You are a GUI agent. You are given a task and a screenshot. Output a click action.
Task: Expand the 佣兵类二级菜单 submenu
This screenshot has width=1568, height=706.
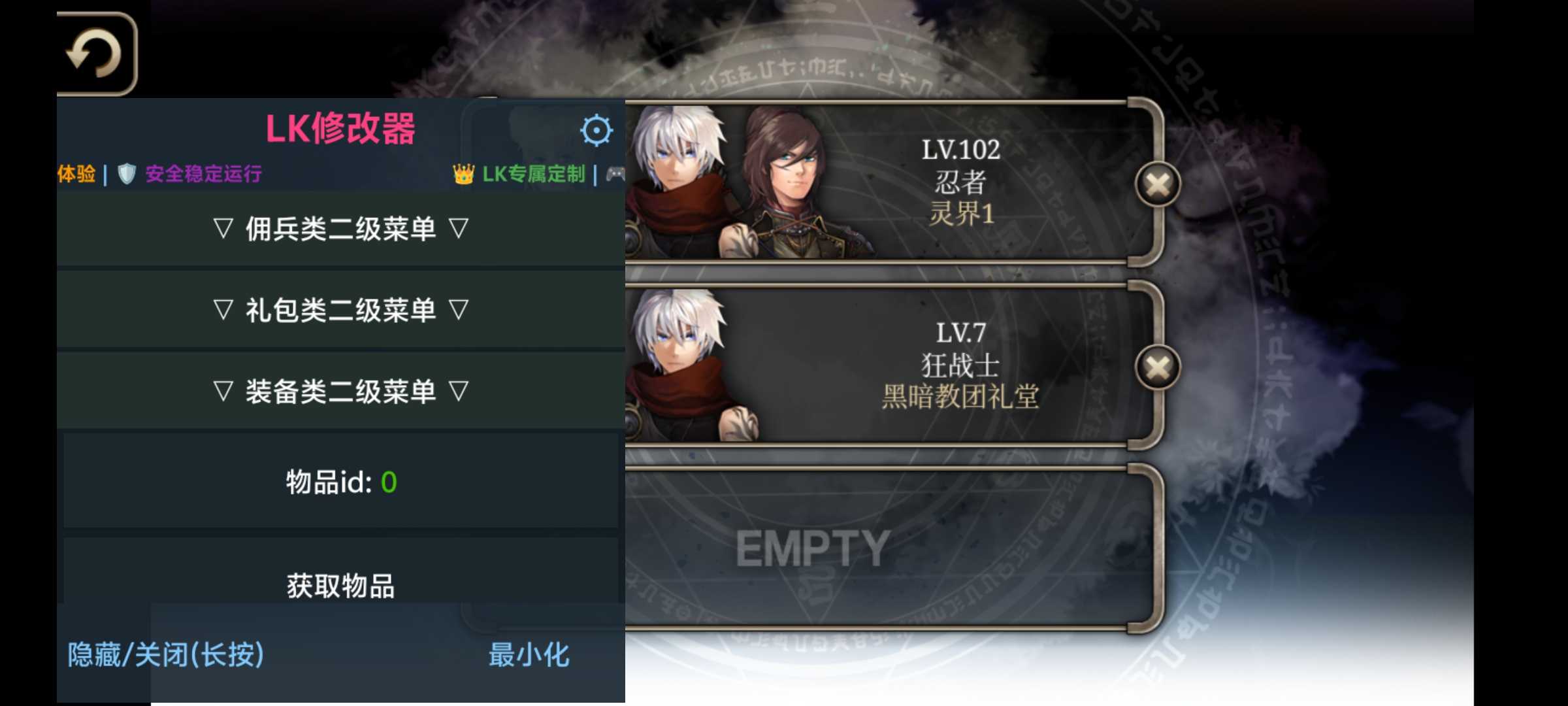point(341,229)
